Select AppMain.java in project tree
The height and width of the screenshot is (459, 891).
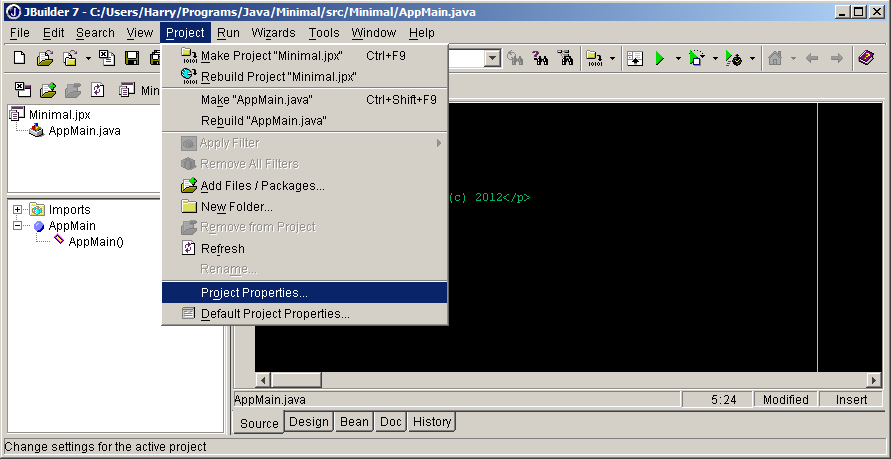pos(85,131)
